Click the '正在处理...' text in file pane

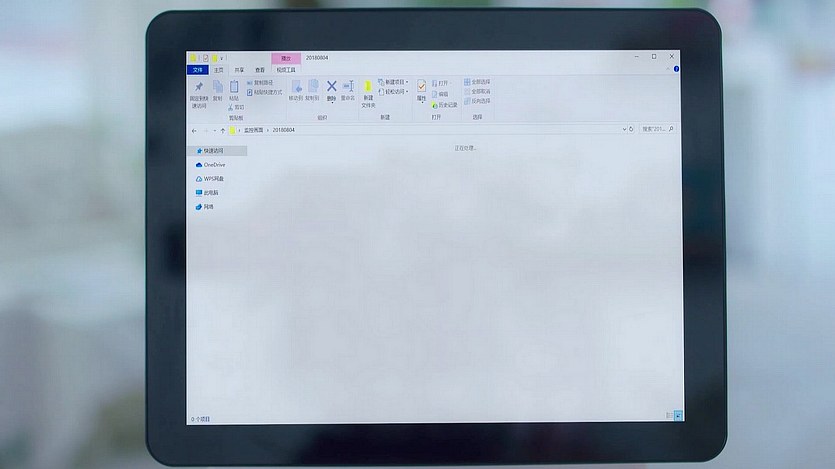coord(465,149)
